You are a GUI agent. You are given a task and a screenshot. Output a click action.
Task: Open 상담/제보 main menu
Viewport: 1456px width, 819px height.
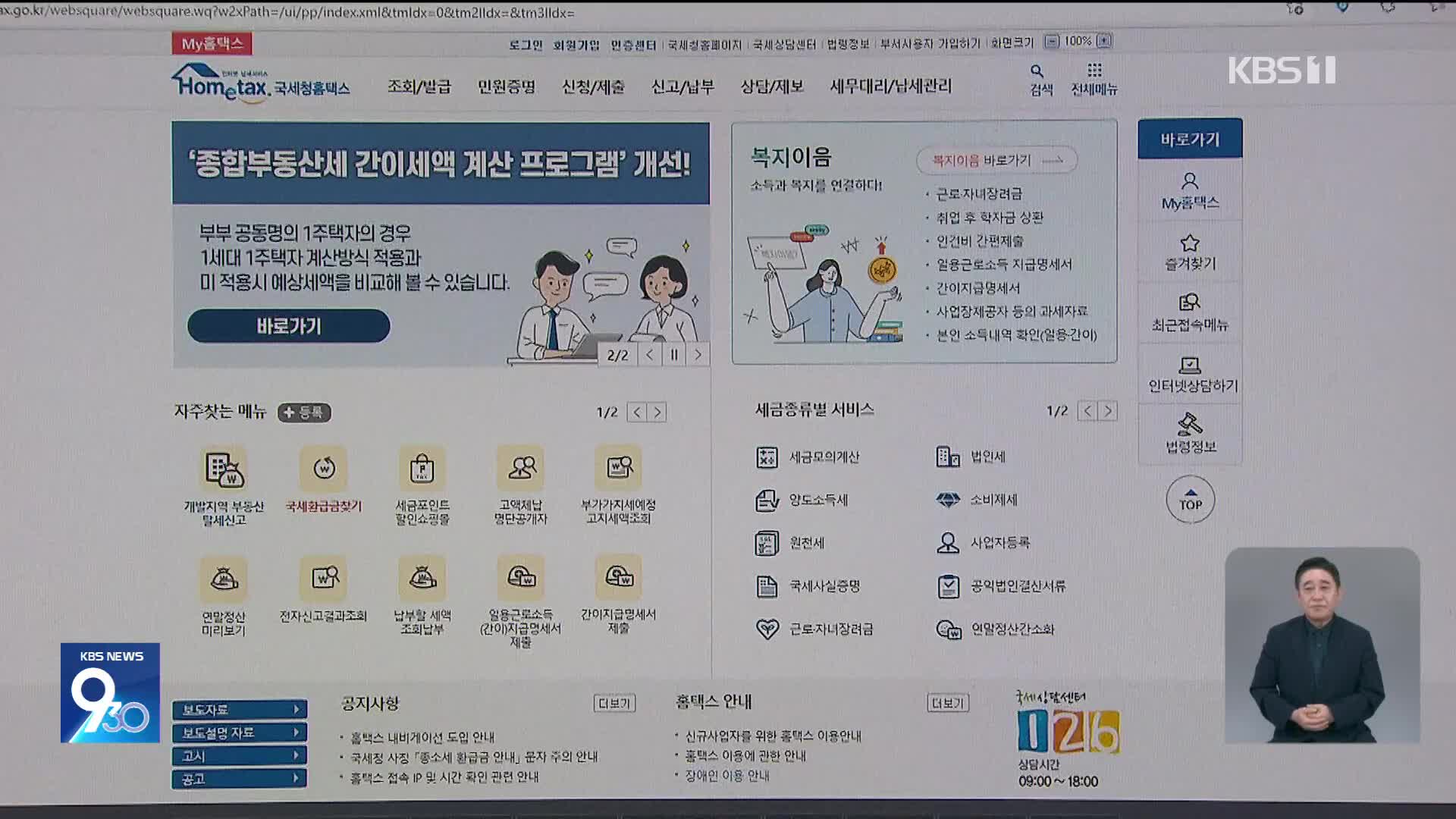click(772, 86)
